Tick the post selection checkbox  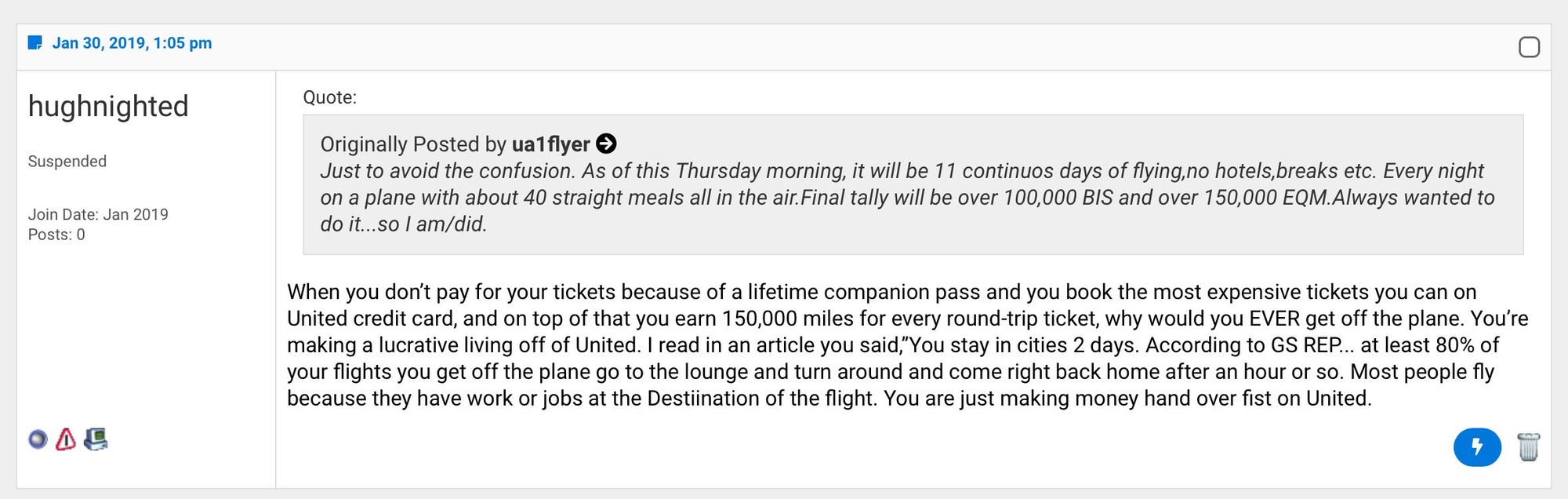(x=1529, y=47)
